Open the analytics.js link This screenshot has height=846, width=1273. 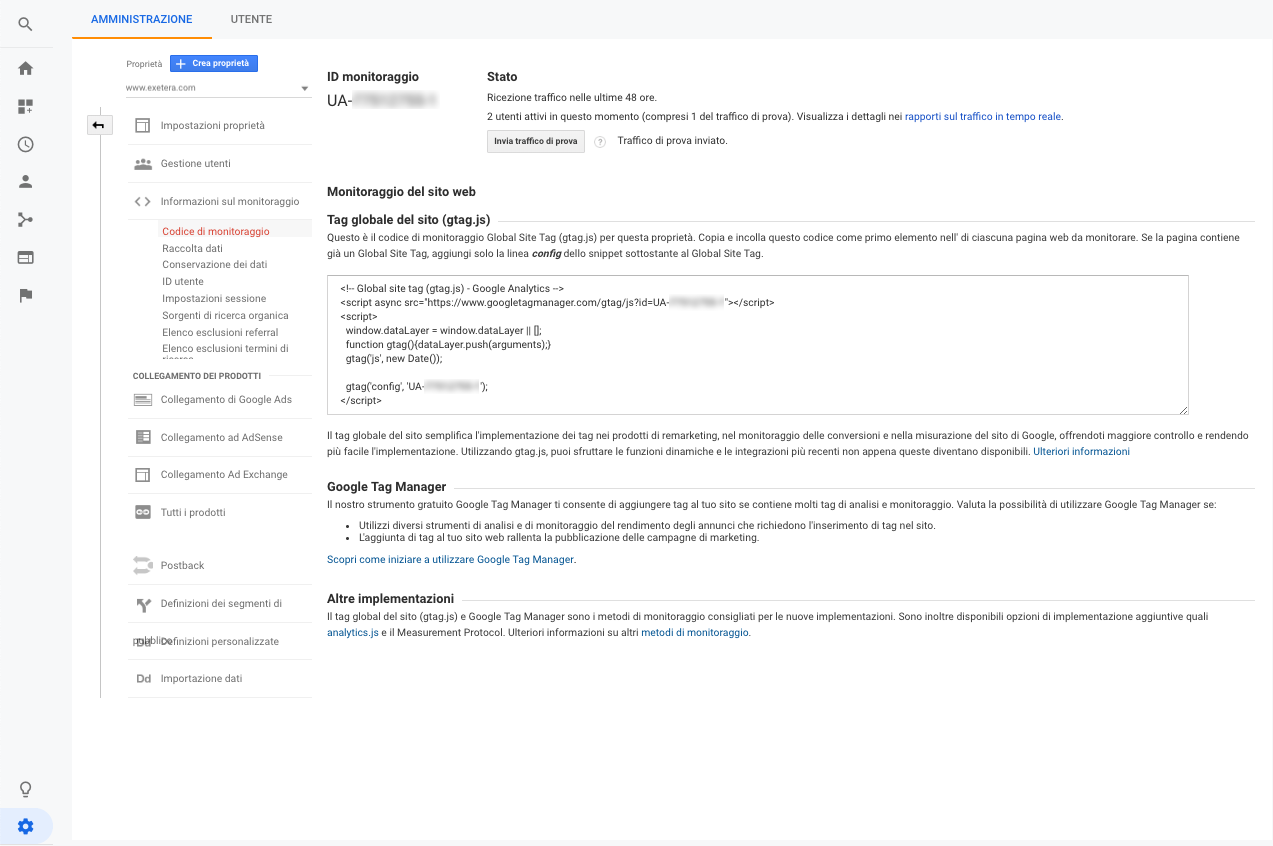(353, 633)
